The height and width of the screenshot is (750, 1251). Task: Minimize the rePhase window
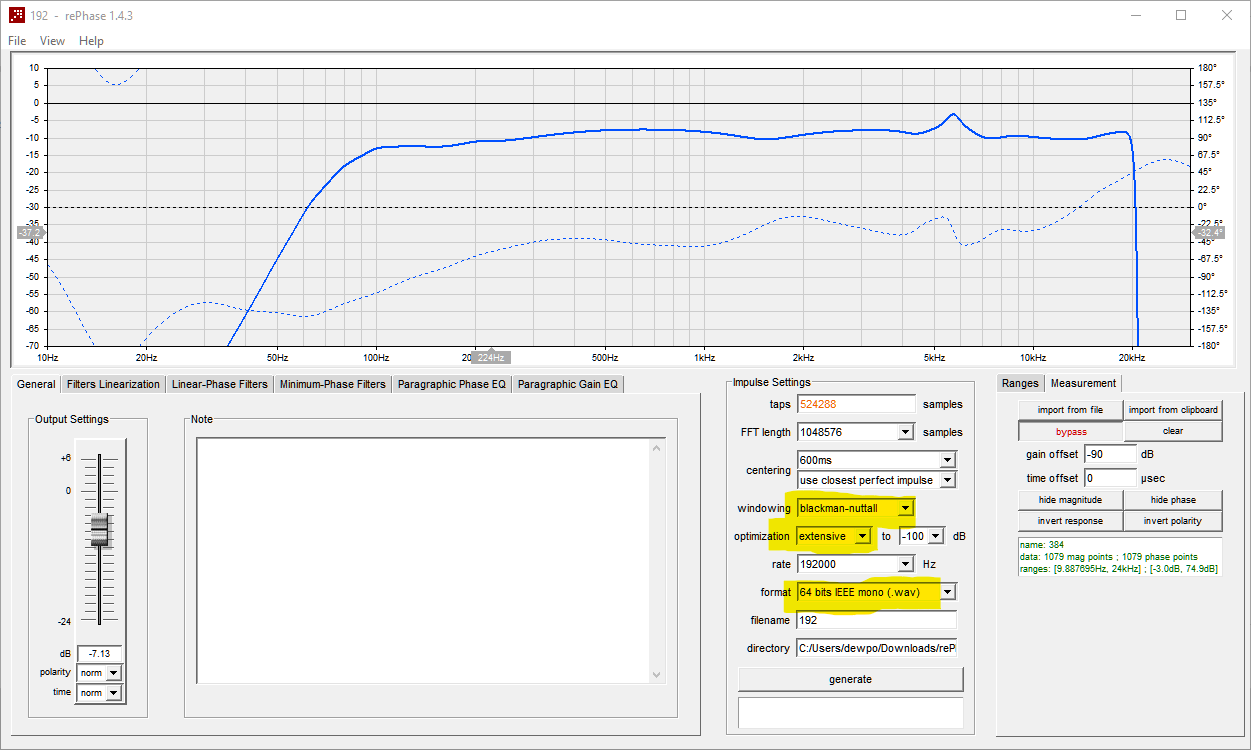click(1135, 15)
